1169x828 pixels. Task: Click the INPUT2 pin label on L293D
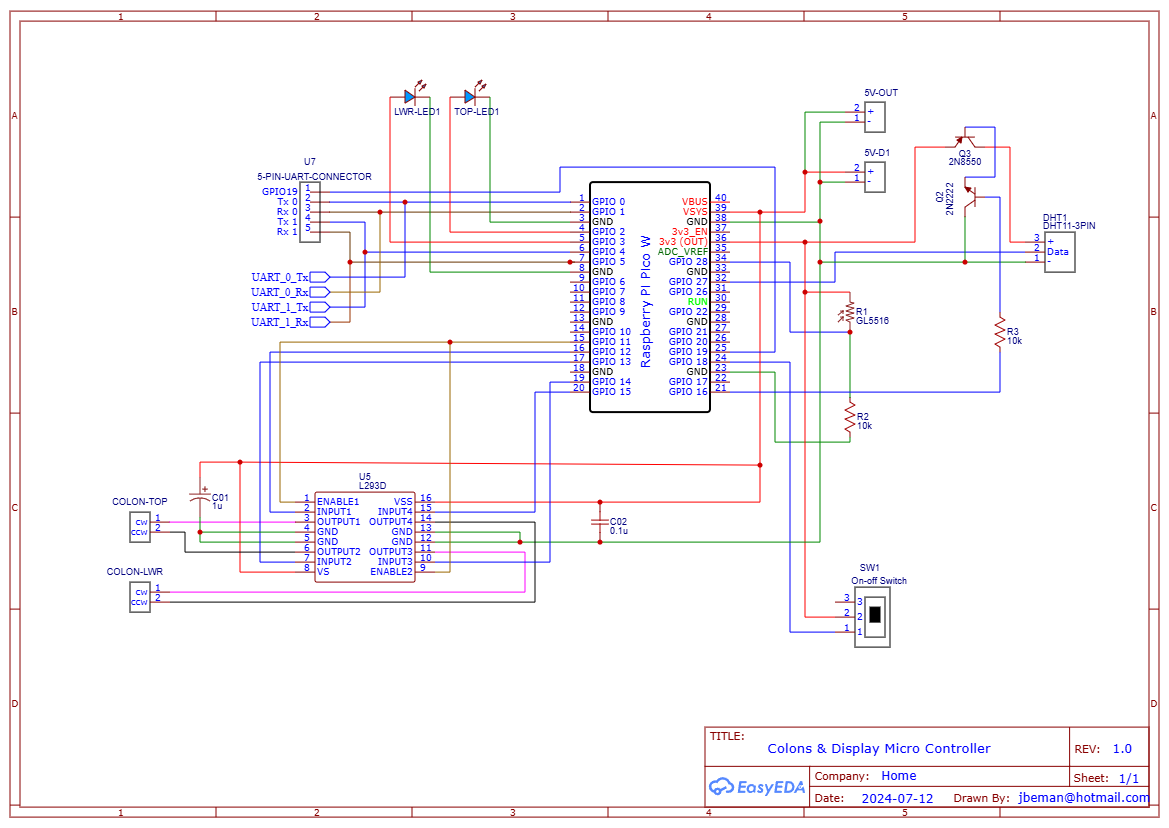pos(334,561)
